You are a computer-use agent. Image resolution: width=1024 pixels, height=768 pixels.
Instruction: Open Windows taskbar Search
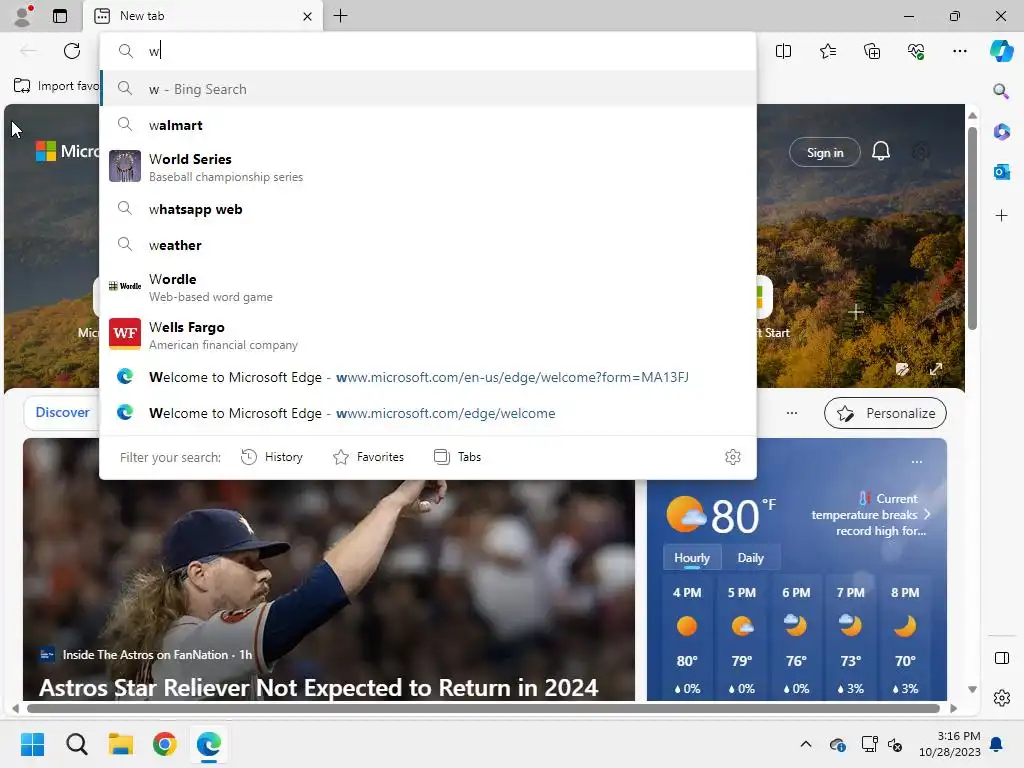pyautogui.click(x=76, y=744)
